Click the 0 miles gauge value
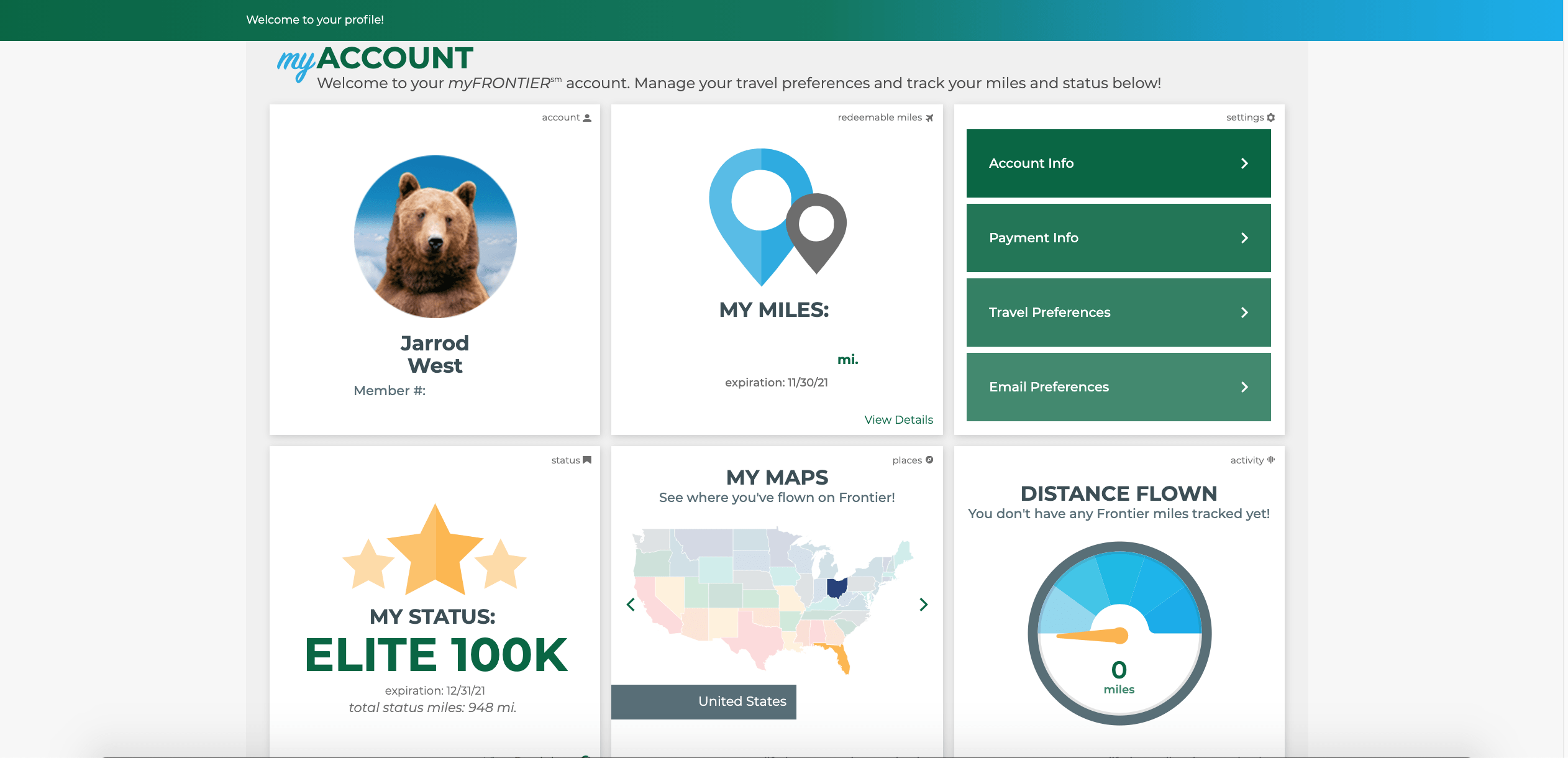 tap(1119, 677)
